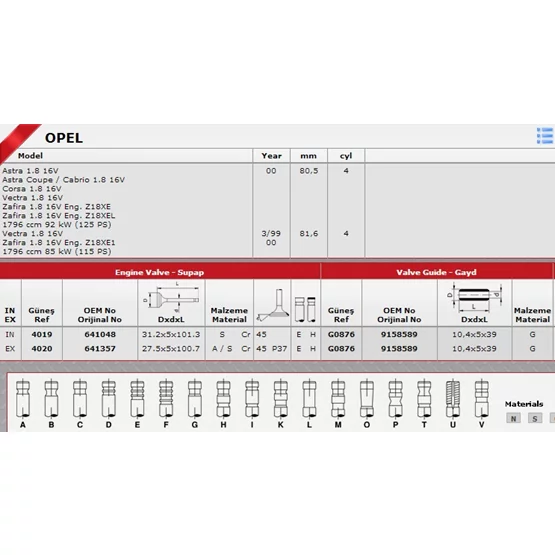Viewport: 555px width, 555px height.
Task: Select valve stem type I icon
Action: (252, 399)
